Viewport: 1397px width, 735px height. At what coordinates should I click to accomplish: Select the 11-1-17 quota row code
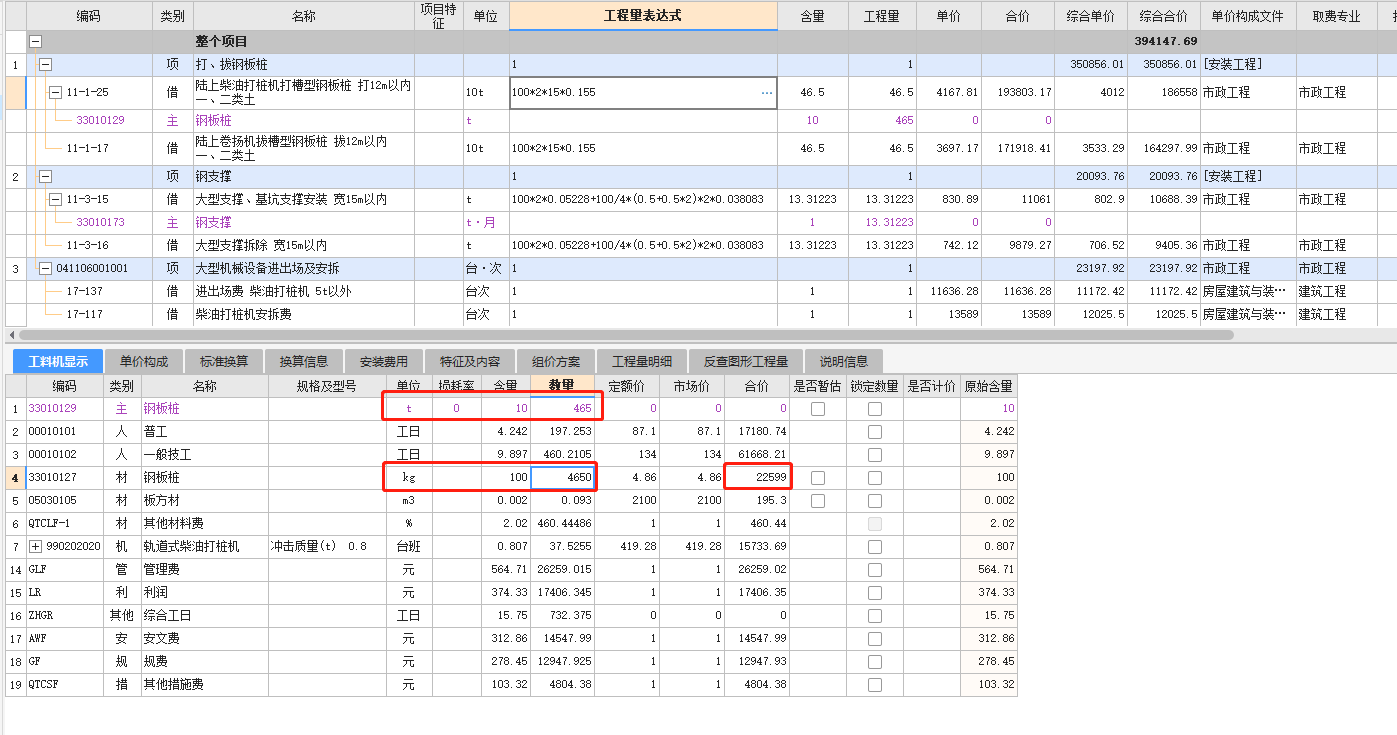coord(88,148)
